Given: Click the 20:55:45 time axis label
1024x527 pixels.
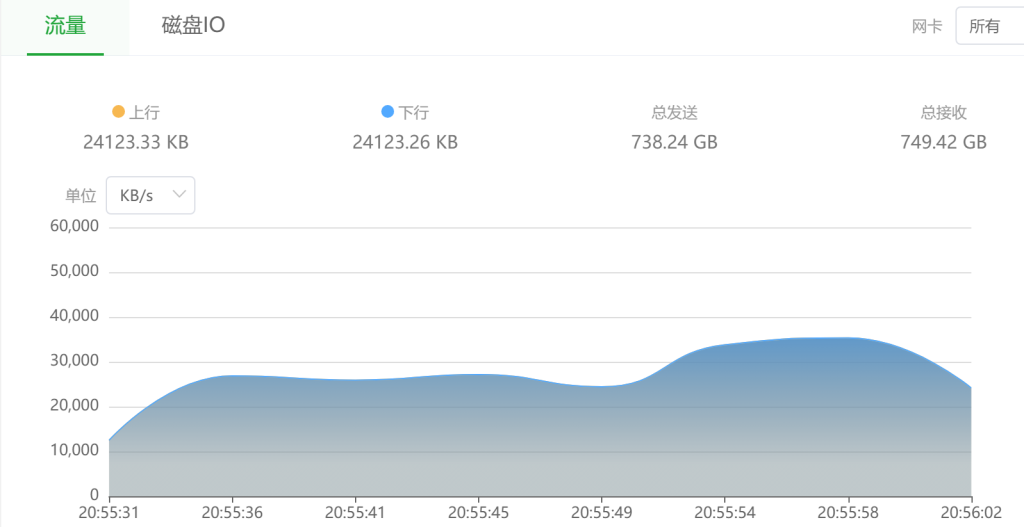Looking at the screenshot, I should click(x=479, y=513).
